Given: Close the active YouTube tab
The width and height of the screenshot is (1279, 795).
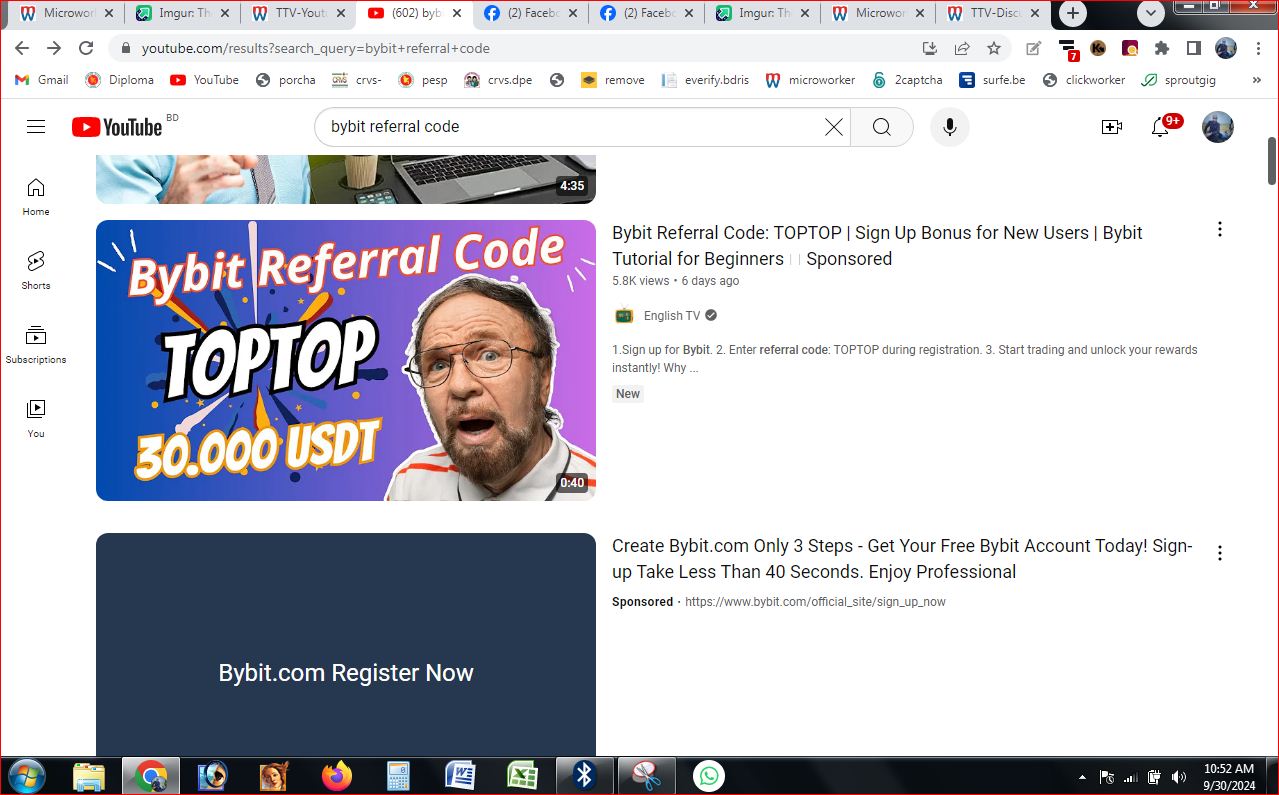Looking at the screenshot, I should [x=457, y=14].
